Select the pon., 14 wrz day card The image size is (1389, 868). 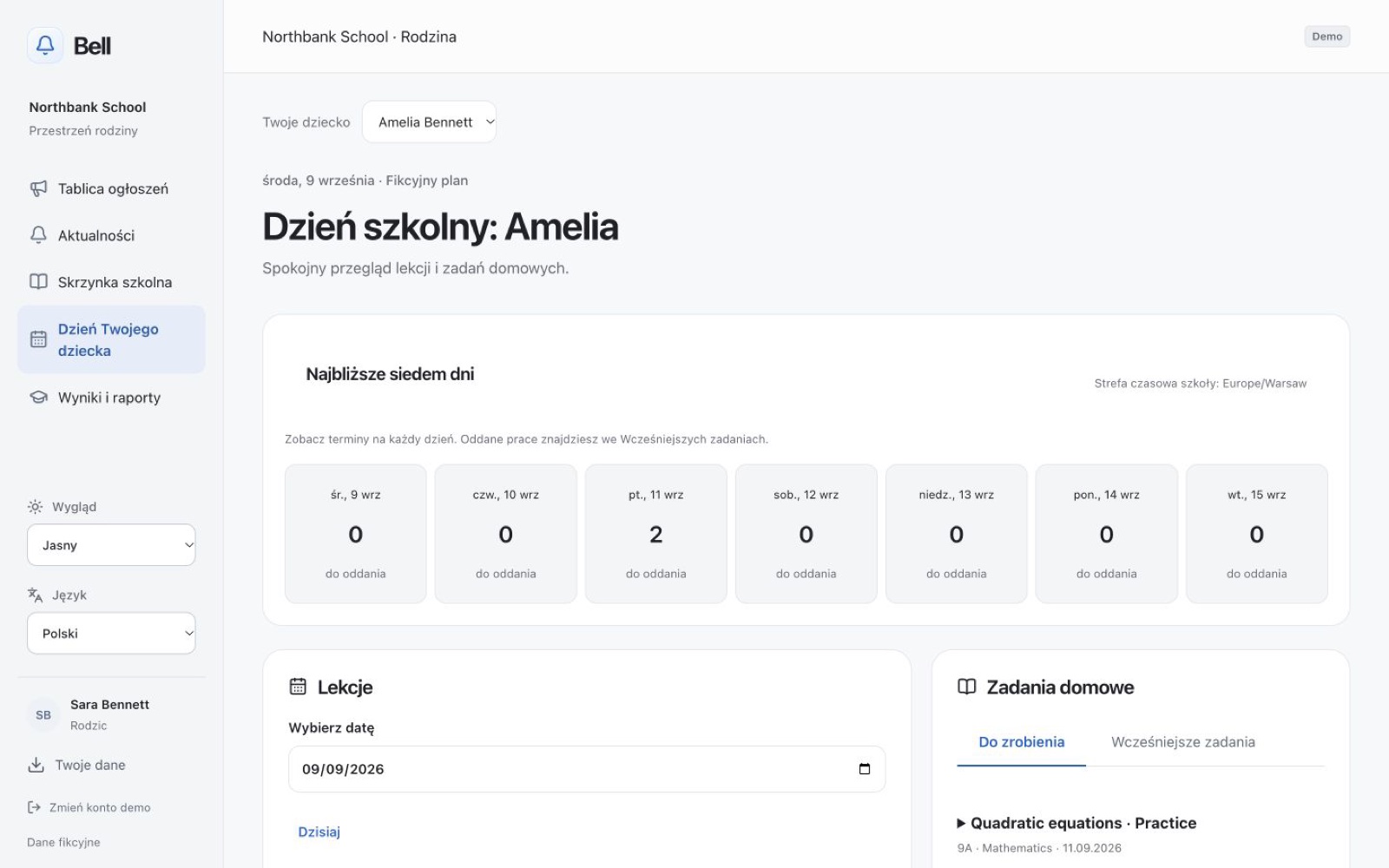[1107, 534]
